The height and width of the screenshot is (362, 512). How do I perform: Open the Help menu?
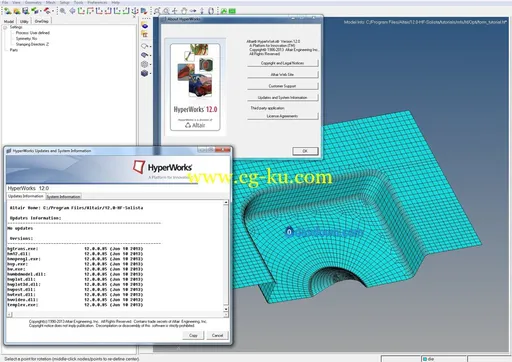pyautogui.click(x=115, y=3)
